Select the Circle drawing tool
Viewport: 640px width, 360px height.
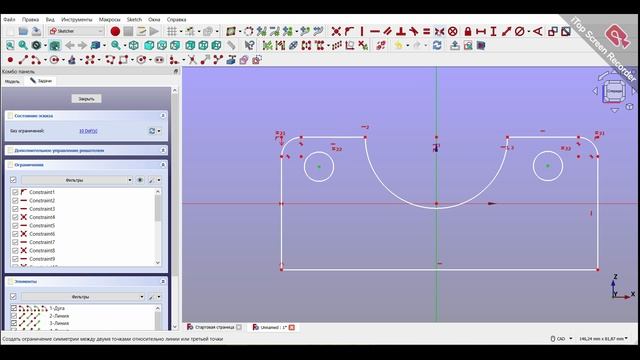54,60
